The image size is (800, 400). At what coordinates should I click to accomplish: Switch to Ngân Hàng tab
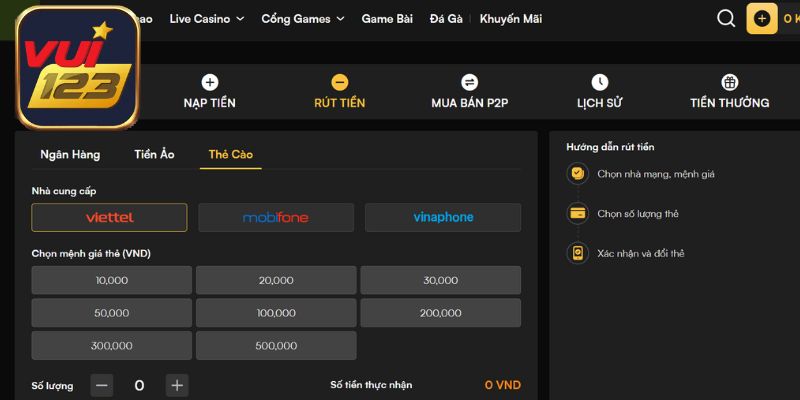tap(70, 154)
